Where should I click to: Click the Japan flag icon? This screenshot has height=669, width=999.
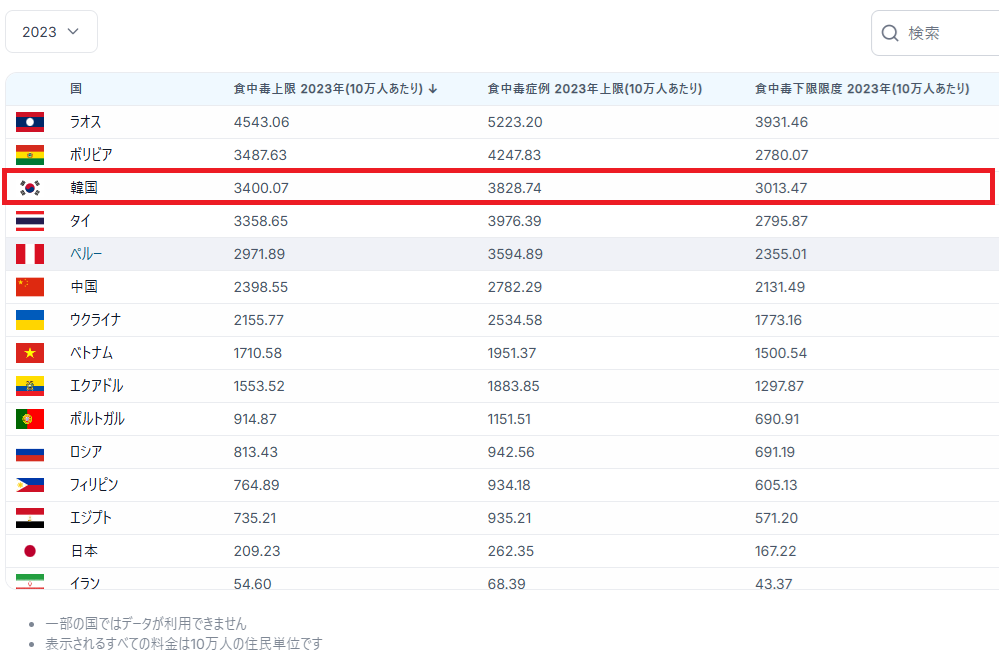[x=30, y=551]
